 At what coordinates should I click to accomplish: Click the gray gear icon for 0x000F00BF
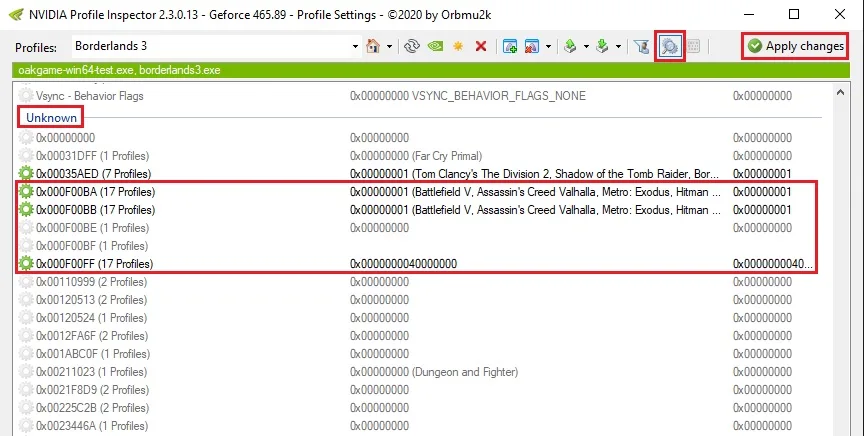click(x=26, y=246)
